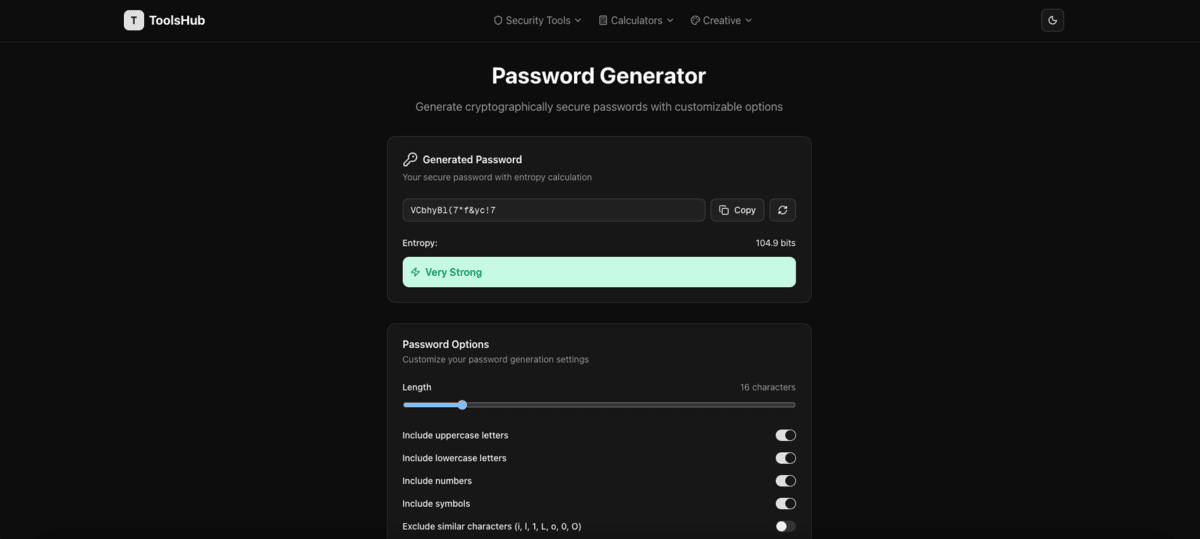This screenshot has width=1200, height=539.
Task: Click the Include numbers label text
Action: (x=437, y=481)
